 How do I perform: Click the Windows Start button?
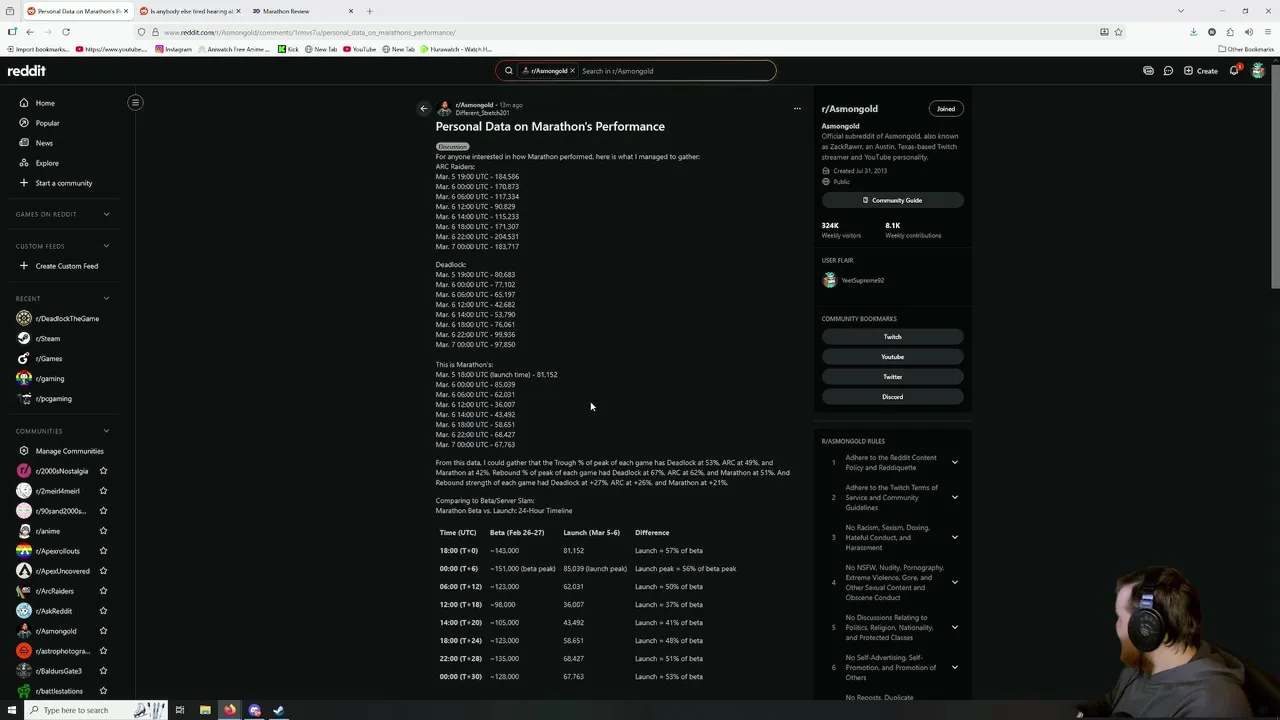click(12, 710)
